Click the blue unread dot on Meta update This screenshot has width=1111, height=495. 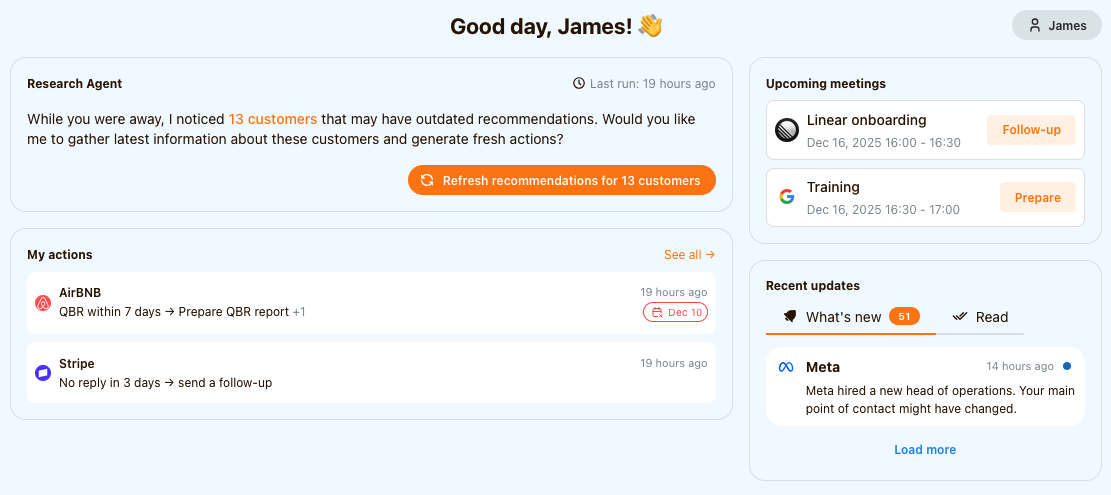(x=1067, y=367)
